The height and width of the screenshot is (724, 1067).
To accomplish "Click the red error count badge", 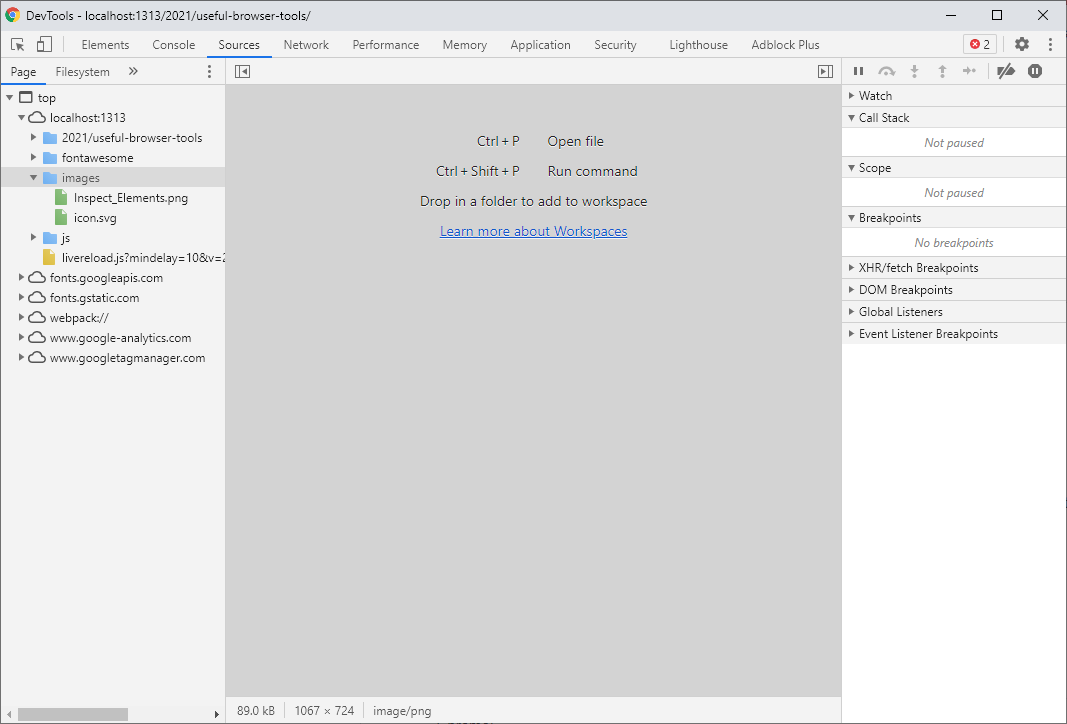I will (980, 44).
